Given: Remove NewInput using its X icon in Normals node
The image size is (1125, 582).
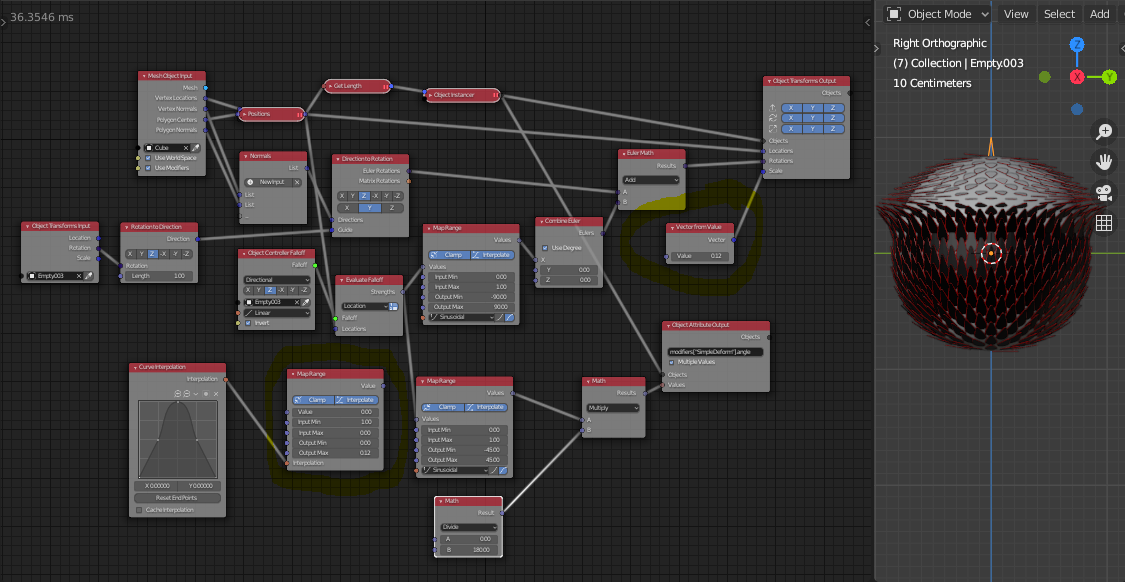Looking at the screenshot, I should 297,183.
